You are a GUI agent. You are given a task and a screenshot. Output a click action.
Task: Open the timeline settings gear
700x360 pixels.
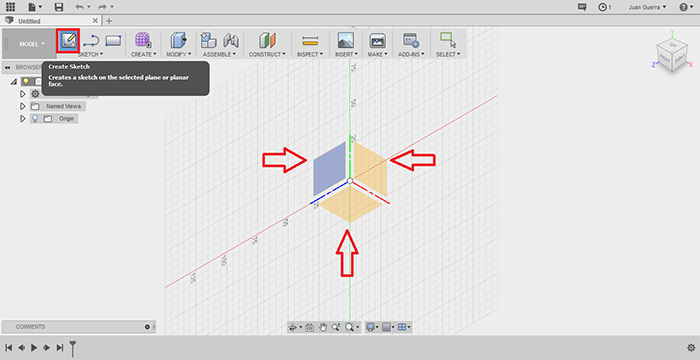[x=691, y=347]
